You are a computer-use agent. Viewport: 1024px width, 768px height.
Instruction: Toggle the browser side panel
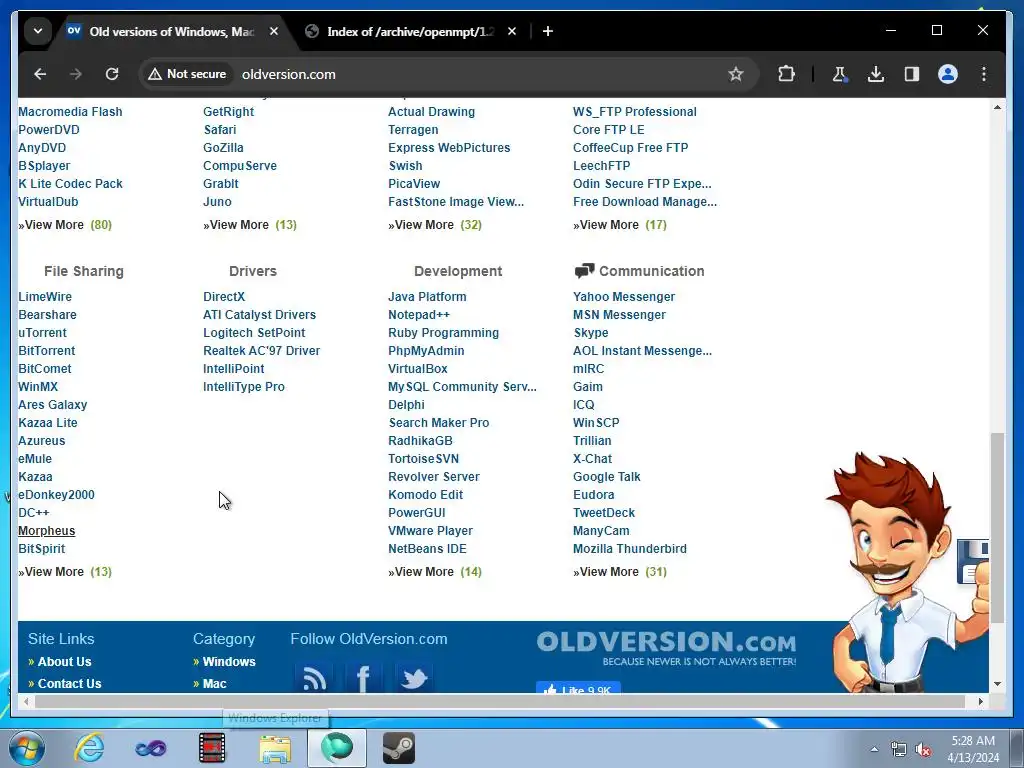tap(912, 74)
